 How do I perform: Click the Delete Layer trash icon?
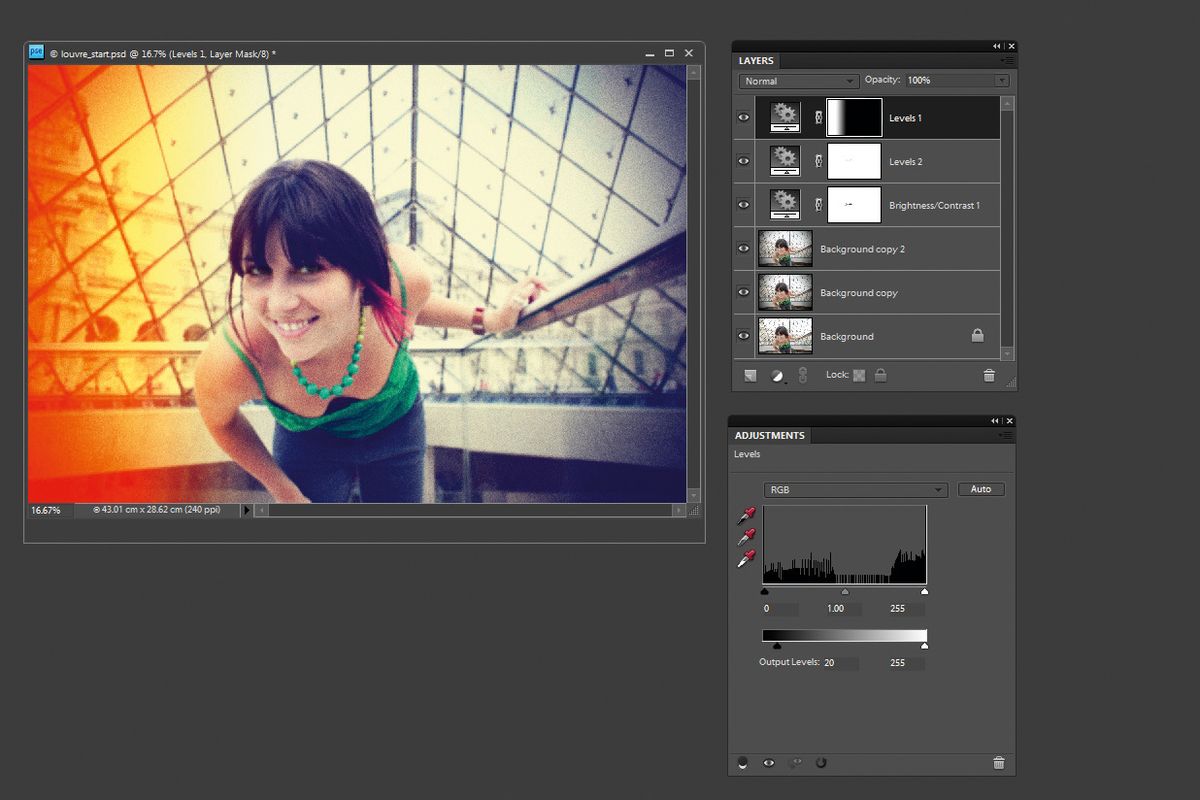pos(989,375)
